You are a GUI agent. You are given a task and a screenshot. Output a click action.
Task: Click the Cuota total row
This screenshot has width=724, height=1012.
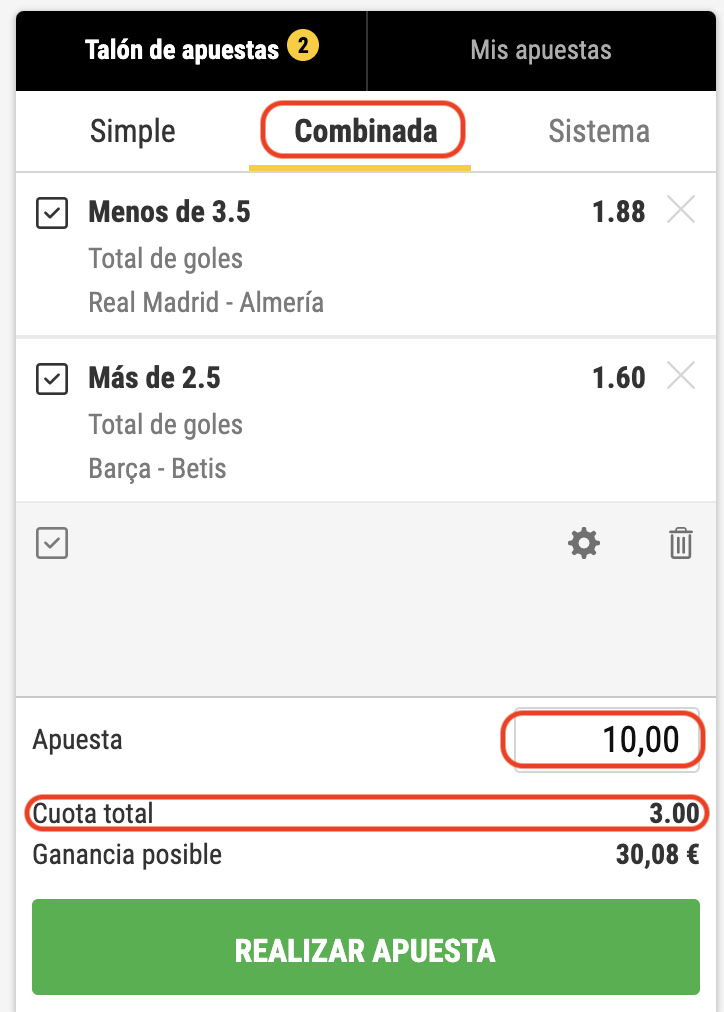tap(365, 814)
